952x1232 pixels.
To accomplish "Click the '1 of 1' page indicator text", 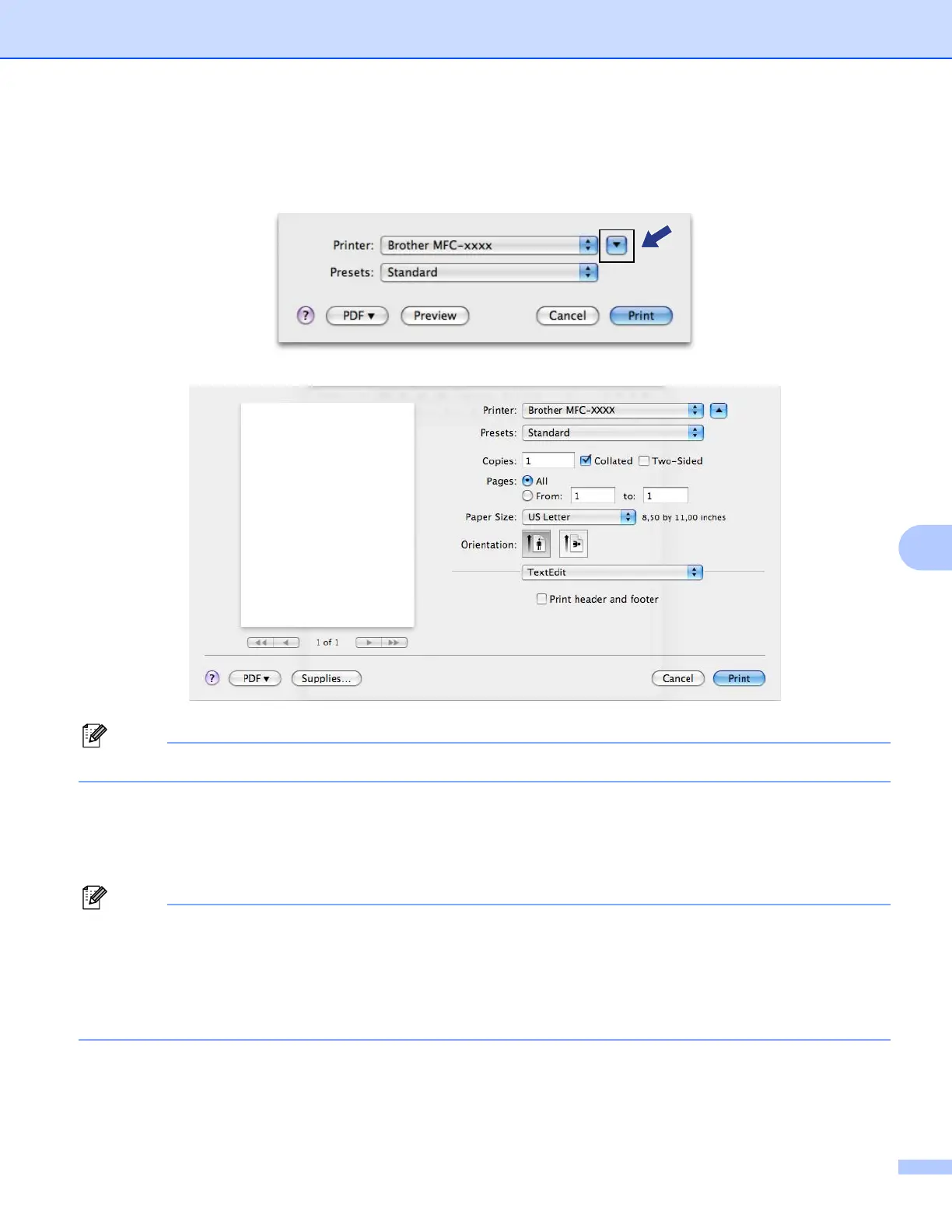I will (x=327, y=642).
